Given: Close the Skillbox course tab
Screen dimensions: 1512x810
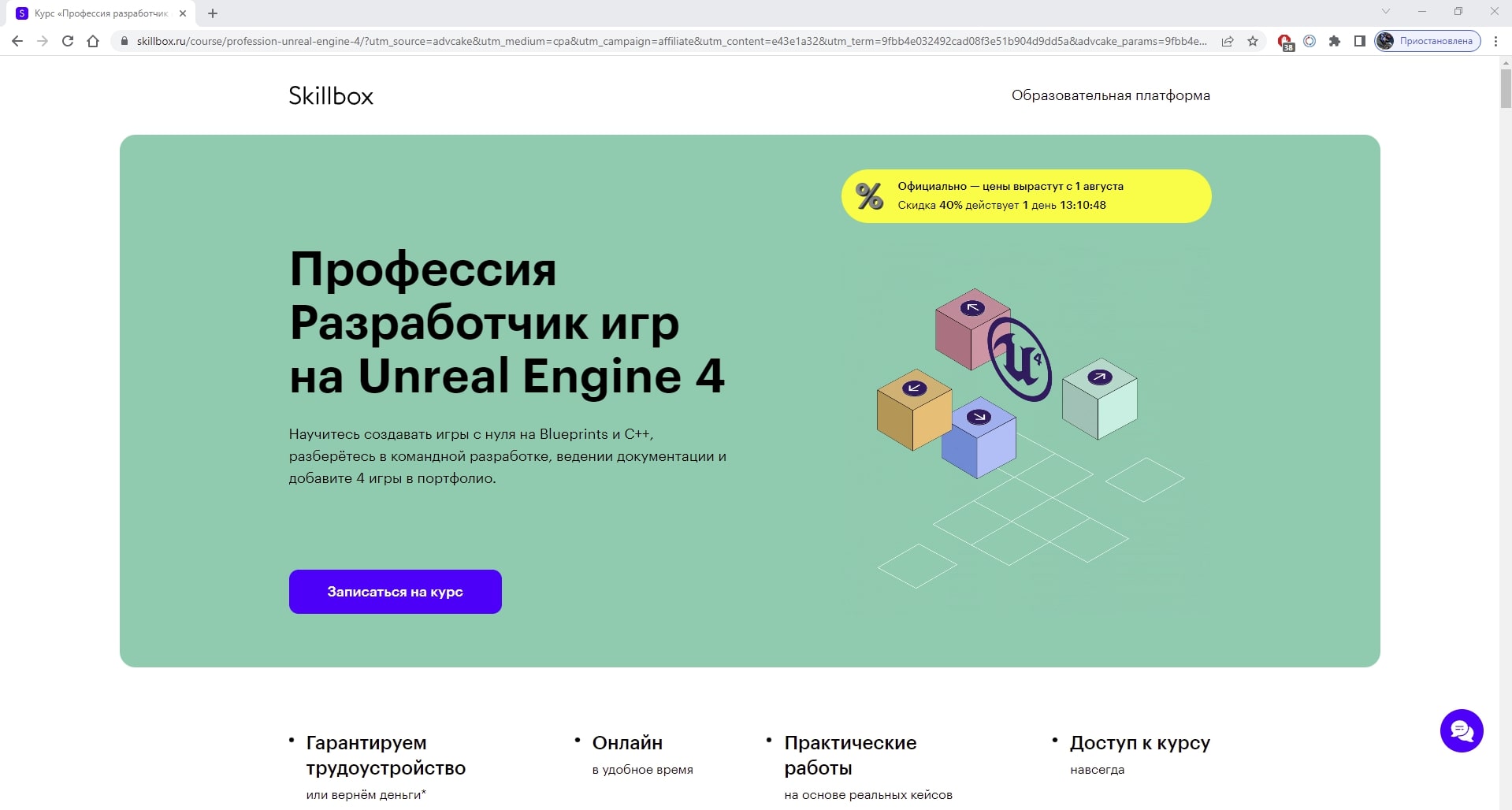Looking at the screenshot, I should (x=183, y=13).
